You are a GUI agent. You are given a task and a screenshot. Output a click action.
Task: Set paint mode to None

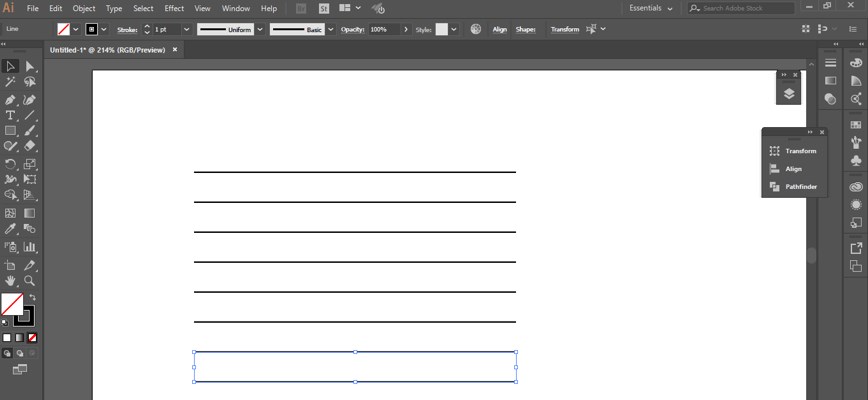(33, 337)
